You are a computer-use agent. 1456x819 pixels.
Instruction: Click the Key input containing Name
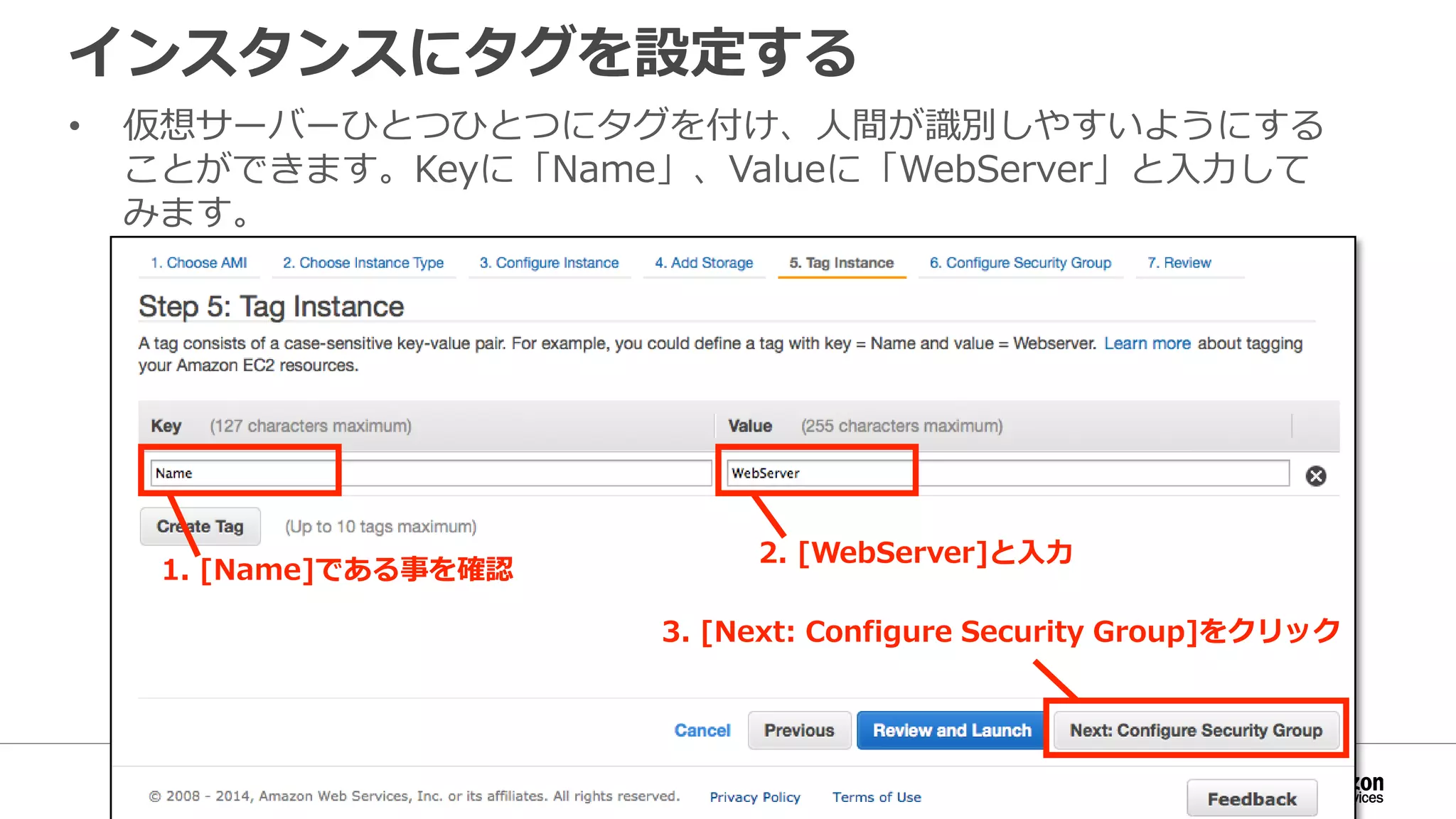tap(430, 473)
